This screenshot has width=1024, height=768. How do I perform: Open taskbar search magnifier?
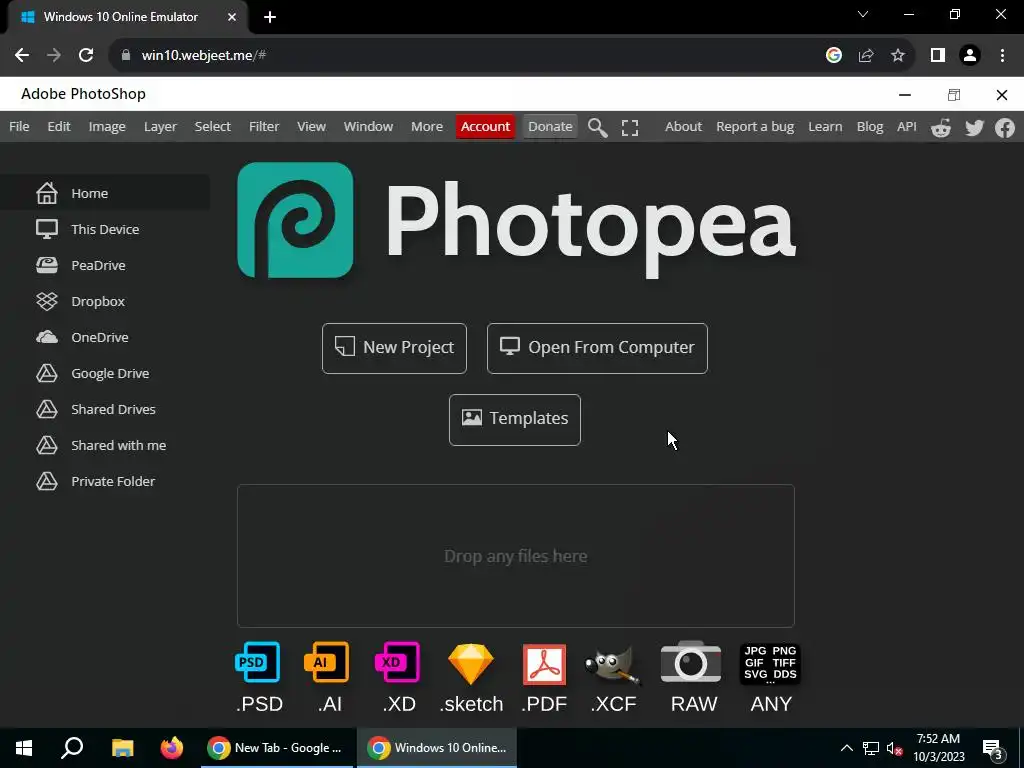72,748
